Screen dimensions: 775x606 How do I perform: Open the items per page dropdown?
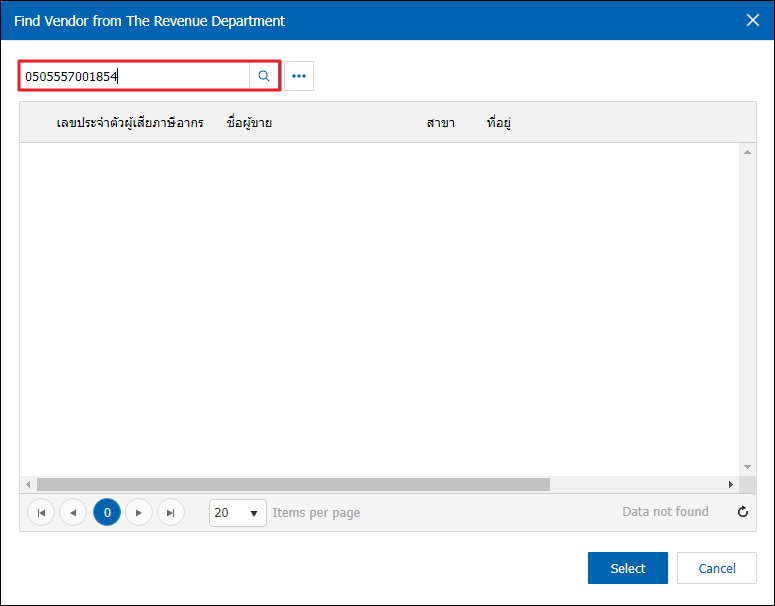click(x=238, y=513)
